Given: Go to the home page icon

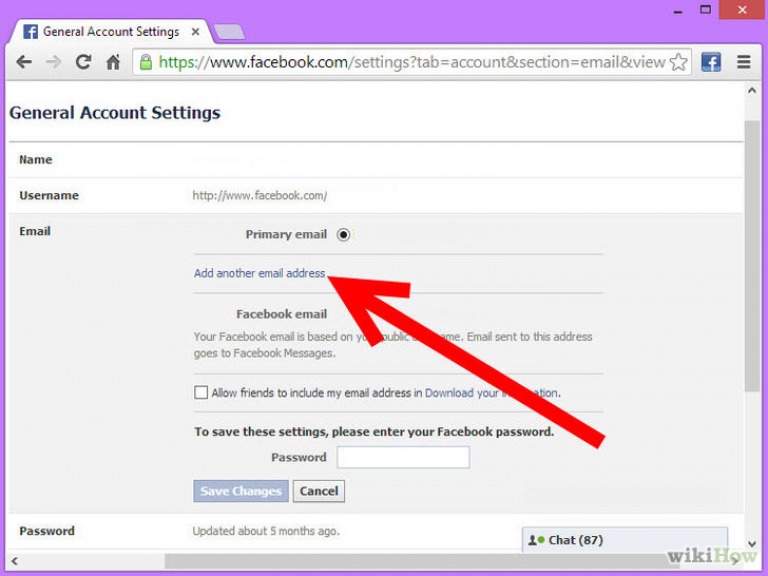Looking at the screenshot, I should click(x=113, y=62).
